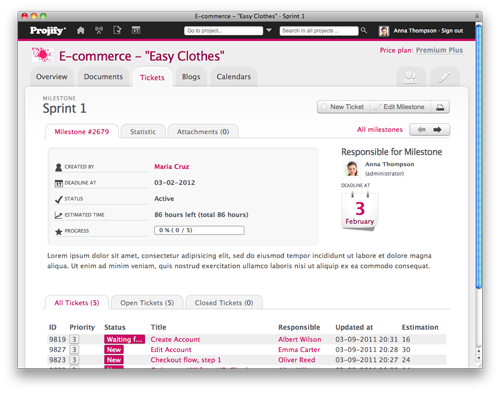Sort tickets by the ID column header
Image resolution: width=500 pixels, height=393 pixels.
(x=53, y=327)
